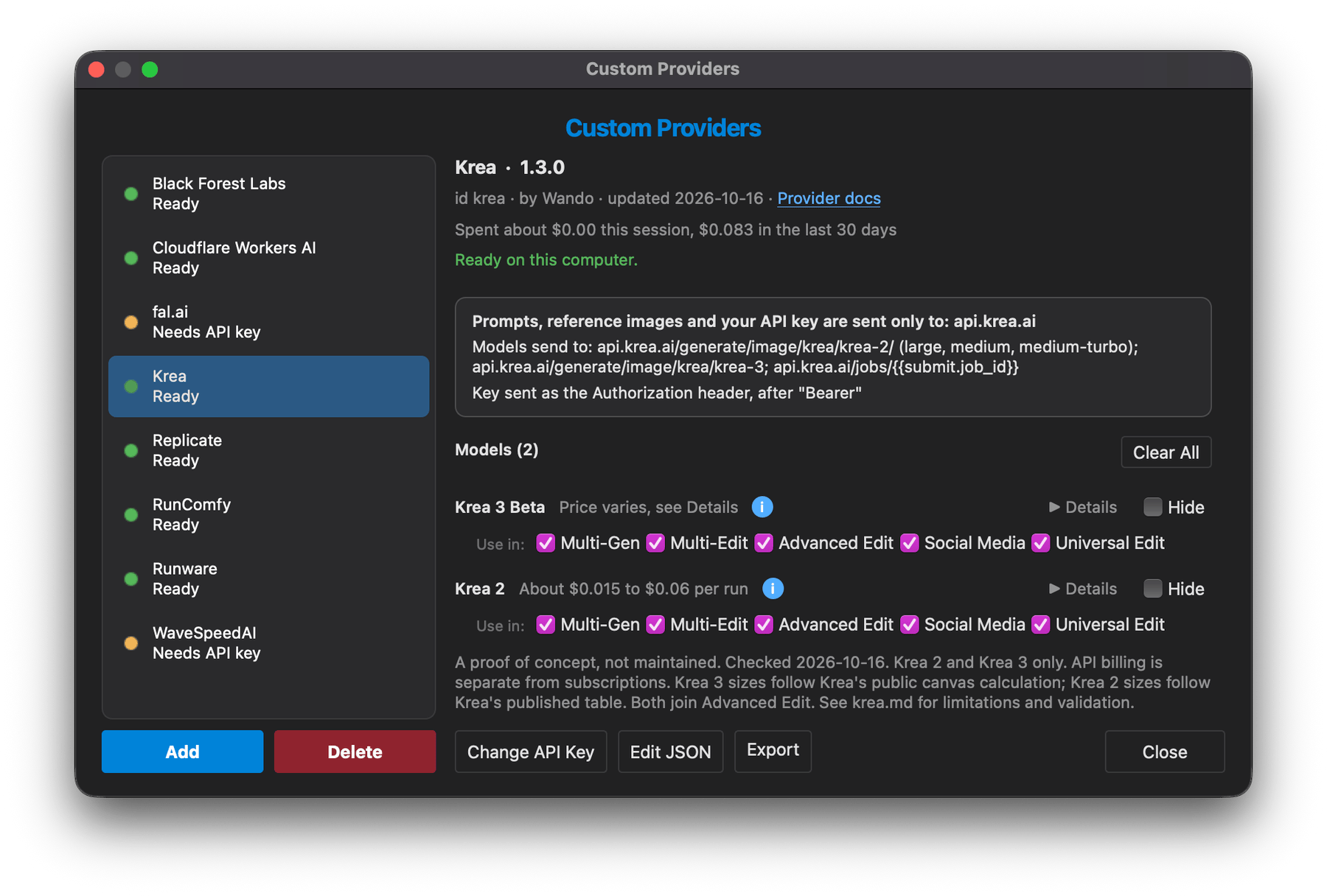Select the Krea provider row

point(268,386)
